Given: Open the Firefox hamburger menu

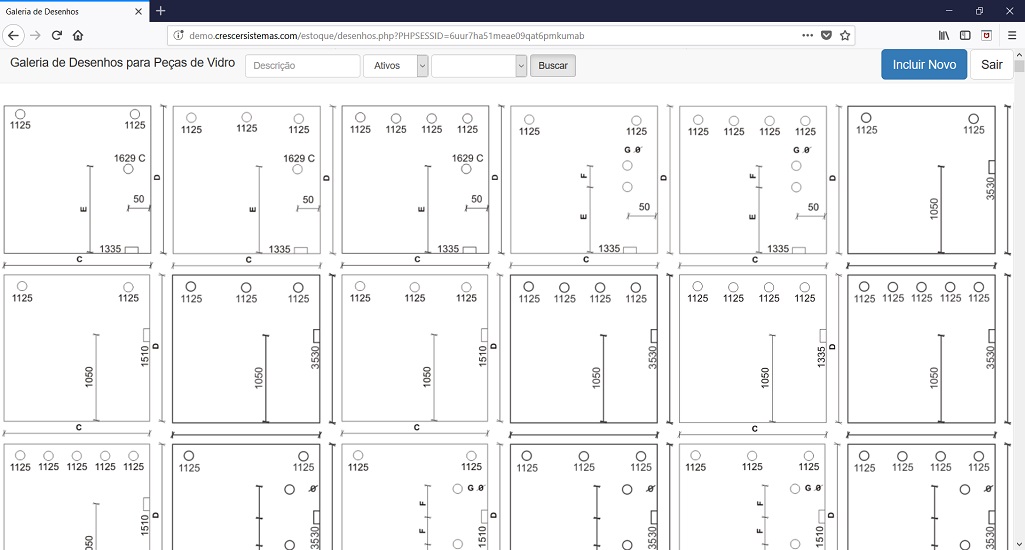Looking at the screenshot, I should (x=1012, y=35).
